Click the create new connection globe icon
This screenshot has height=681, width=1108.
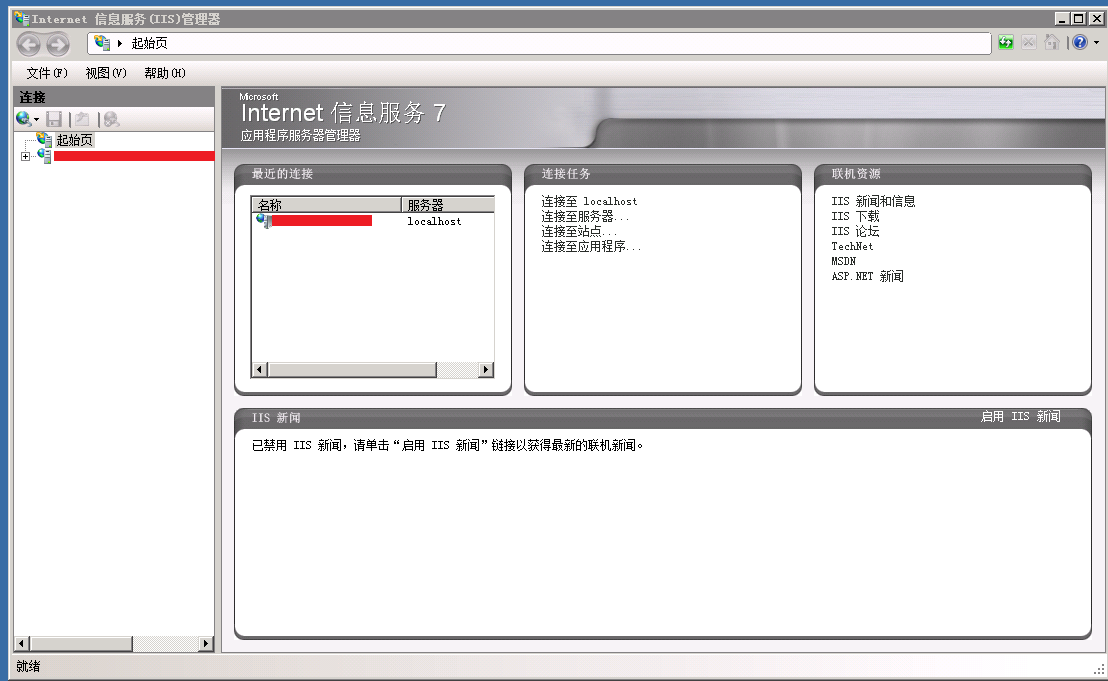[x=24, y=119]
